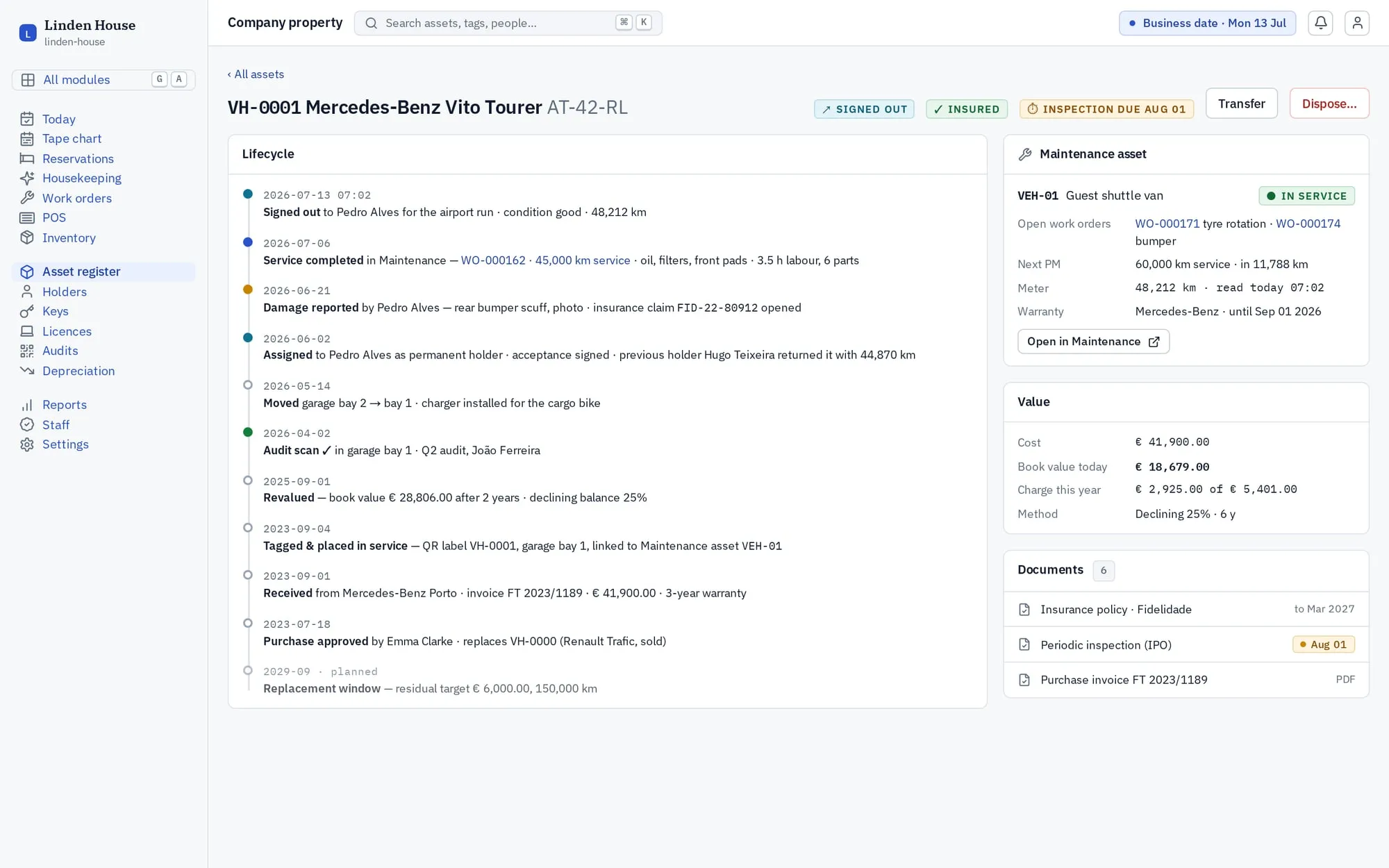This screenshot has height=868, width=1389.
Task: Click the Depreciation trend icon
Action: (27, 371)
